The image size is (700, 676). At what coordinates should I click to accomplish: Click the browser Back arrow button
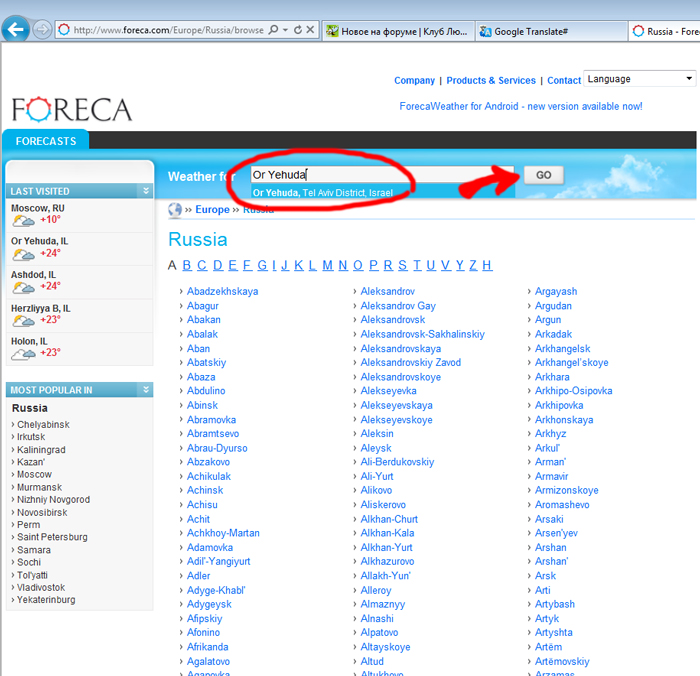point(15,29)
